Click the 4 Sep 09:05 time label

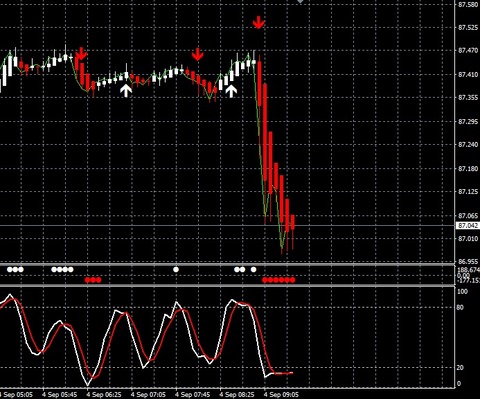coord(281,395)
